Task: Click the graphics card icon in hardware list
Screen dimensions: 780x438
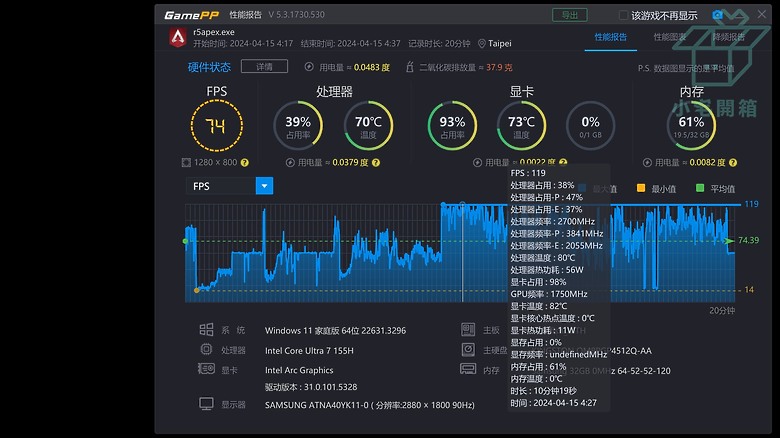Action: (206, 369)
